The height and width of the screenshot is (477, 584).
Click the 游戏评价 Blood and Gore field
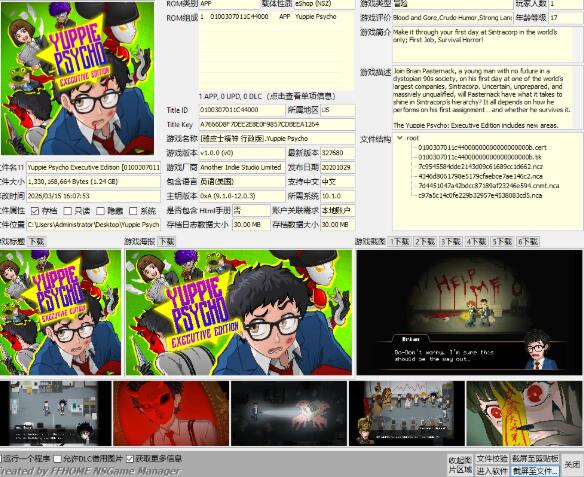(453, 18)
